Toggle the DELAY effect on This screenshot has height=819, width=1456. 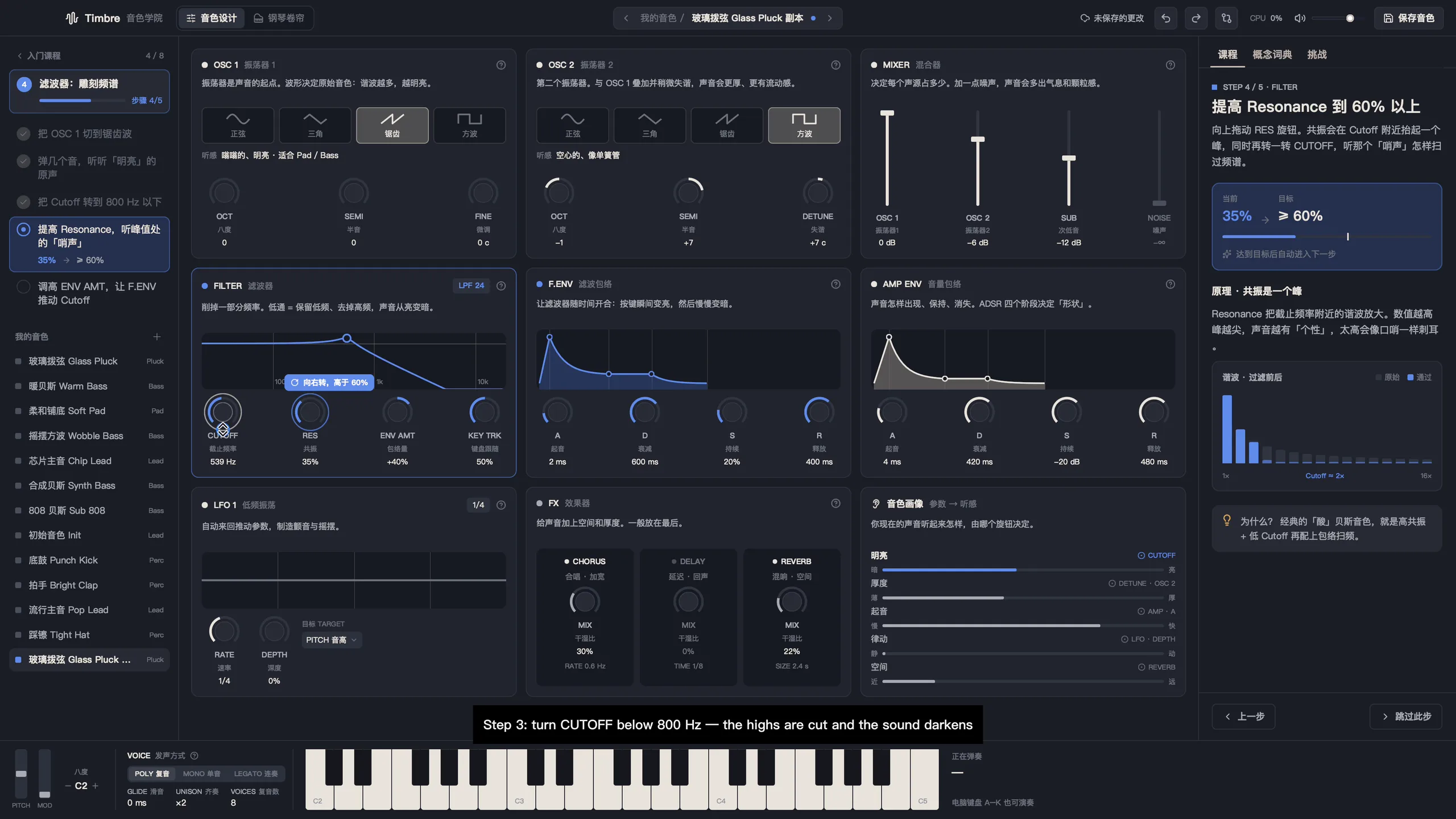(x=688, y=561)
